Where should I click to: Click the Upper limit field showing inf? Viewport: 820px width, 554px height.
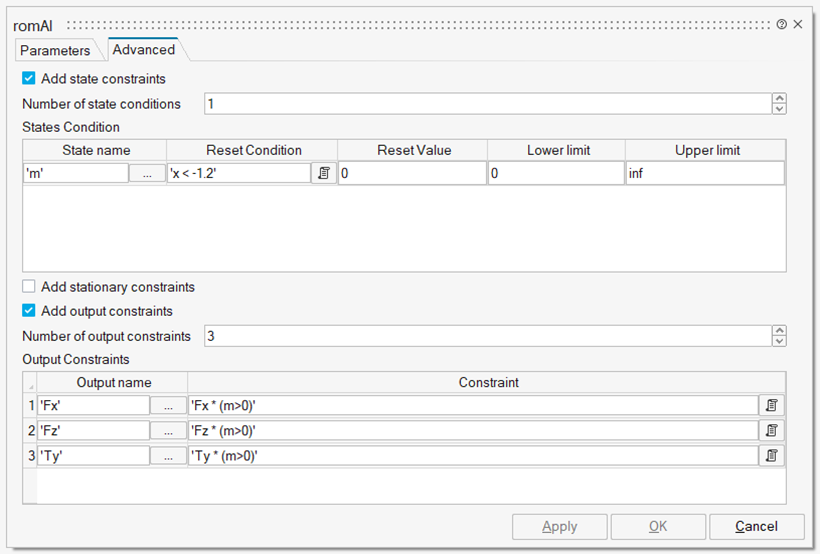click(705, 173)
